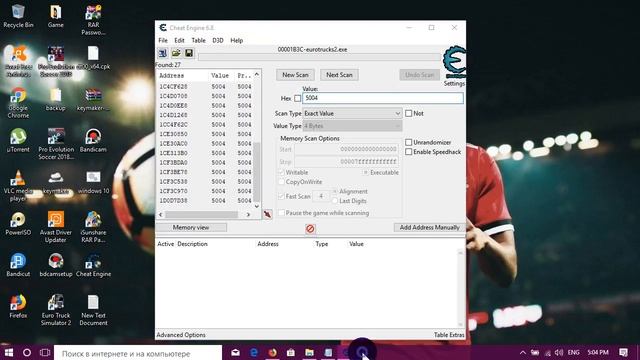Open VLC media player shortcut
Screen dimensions: 640x360
pyautogui.click(x=18, y=186)
